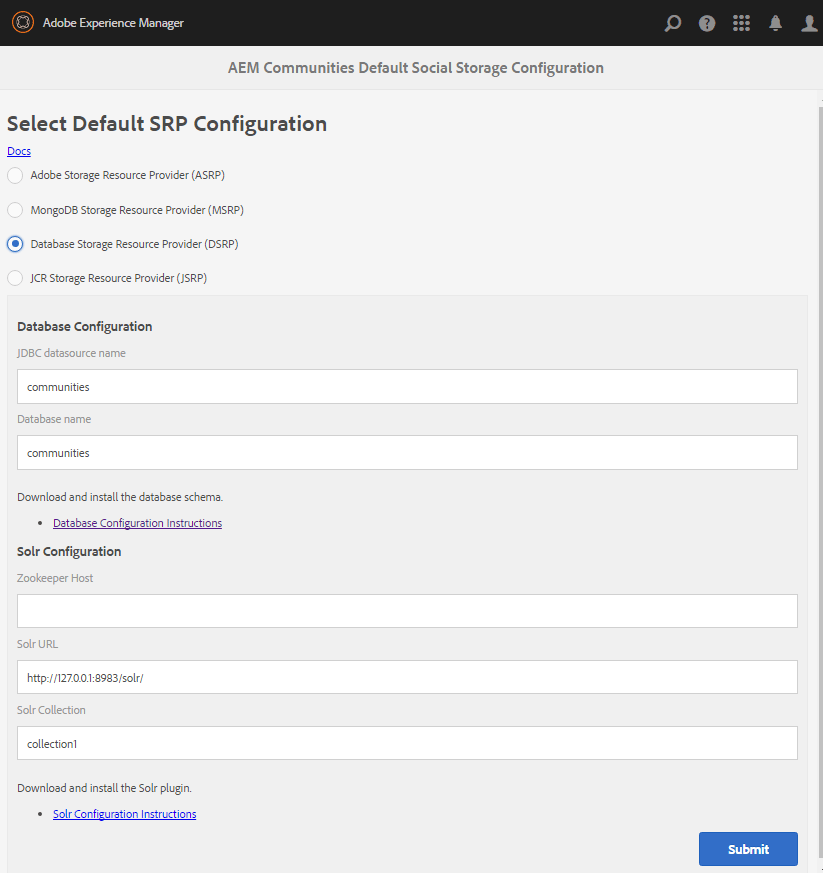Pick JCR Storage Resource Provider (JSRP)
The height and width of the screenshot is (873, 823).
coord(15,278)
